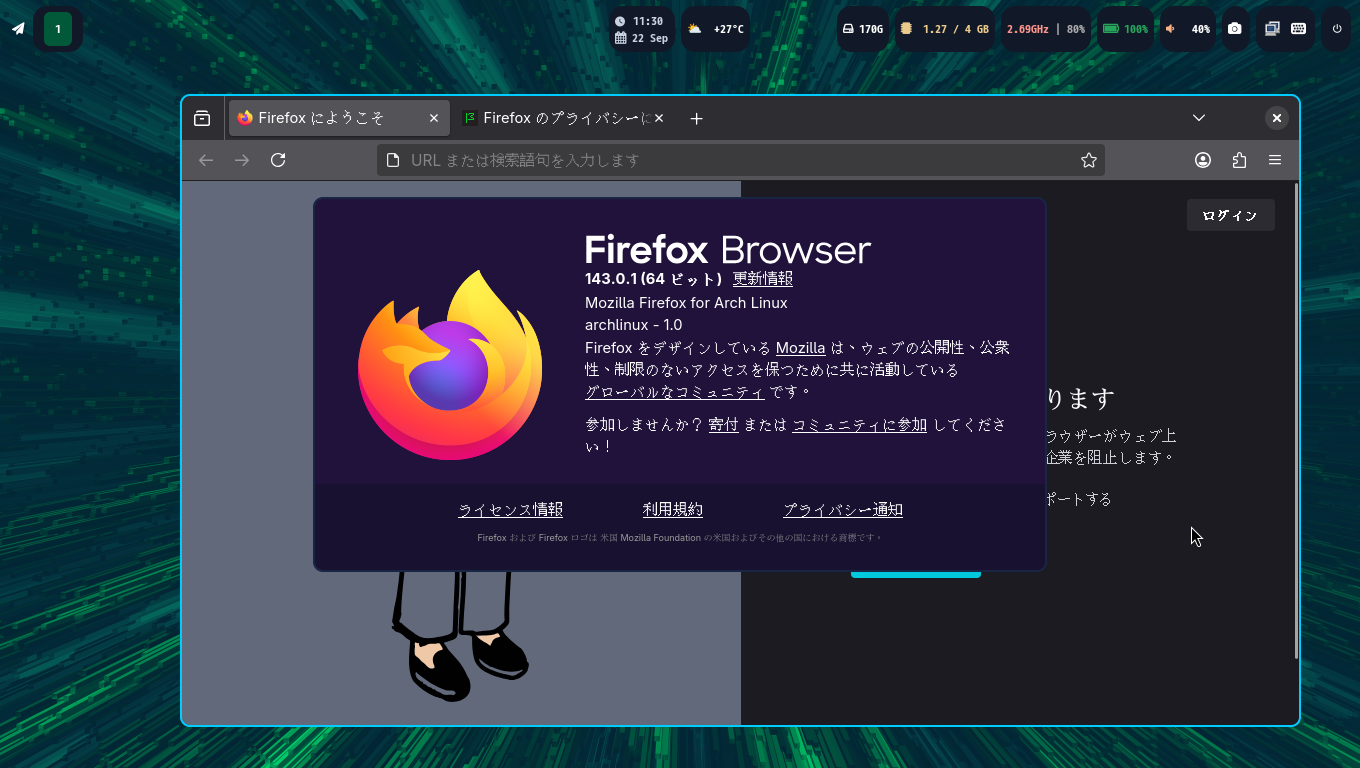Open the Mozilla link in the about dialog

click(801, 348)
